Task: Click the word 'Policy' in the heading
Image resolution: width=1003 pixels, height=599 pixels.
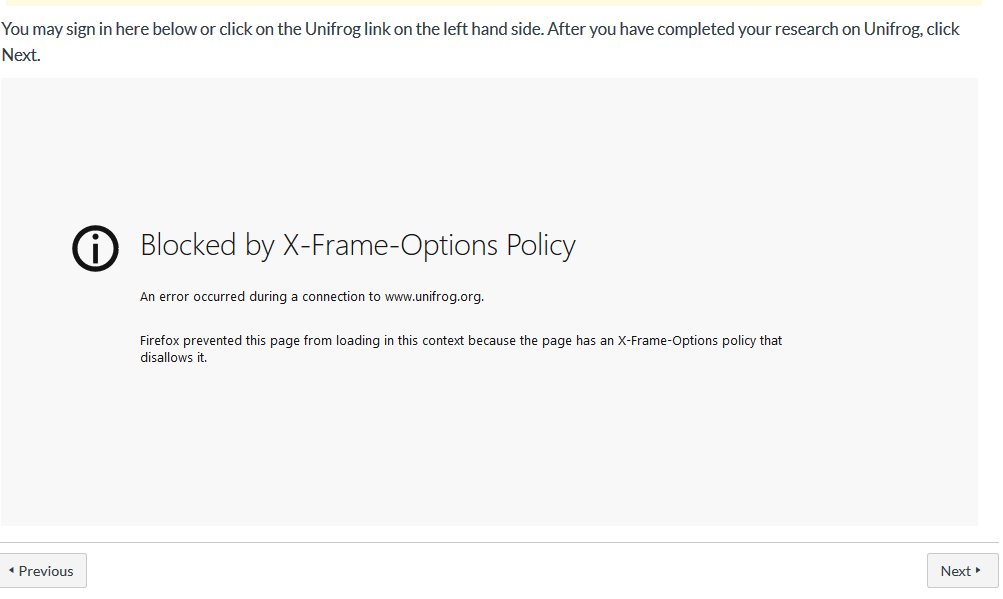Action: tap(541, 245)
